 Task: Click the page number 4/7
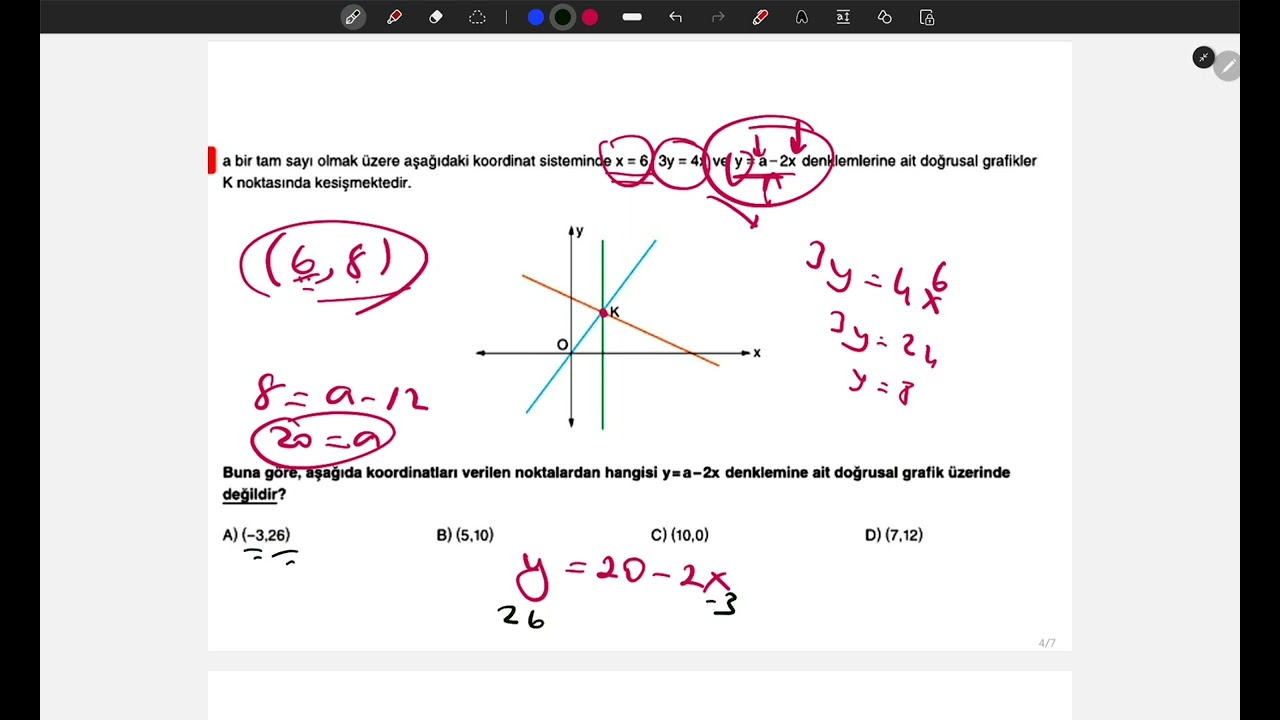tap(1047, 643)
